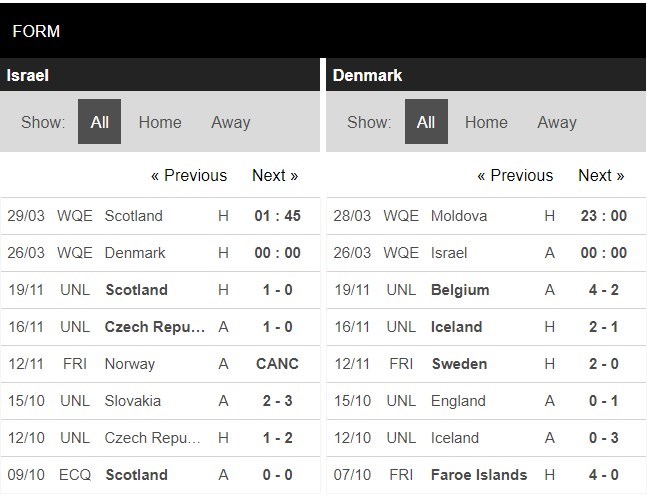Switch Israel's form to Home matches
This screenshot has height=501, width=647.
coord(160,122)
